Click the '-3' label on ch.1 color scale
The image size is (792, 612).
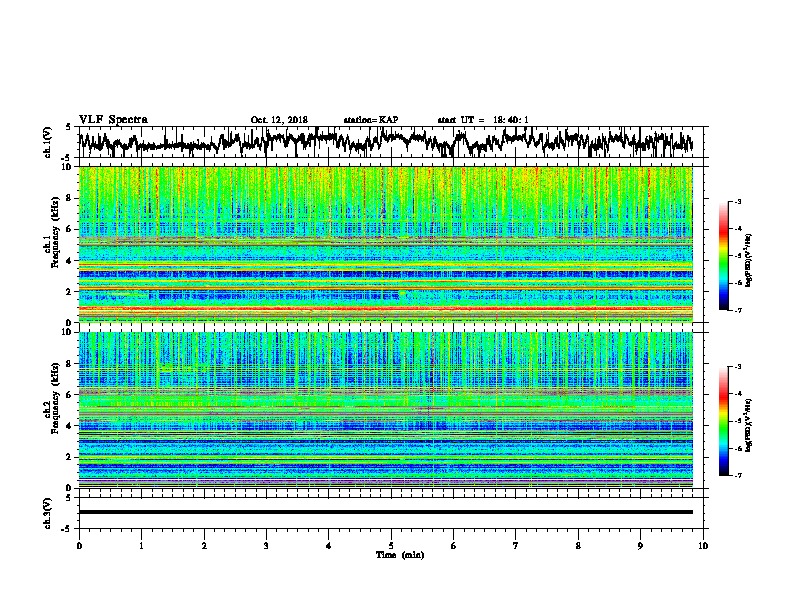pyautogui.click(x=737, y=202)
